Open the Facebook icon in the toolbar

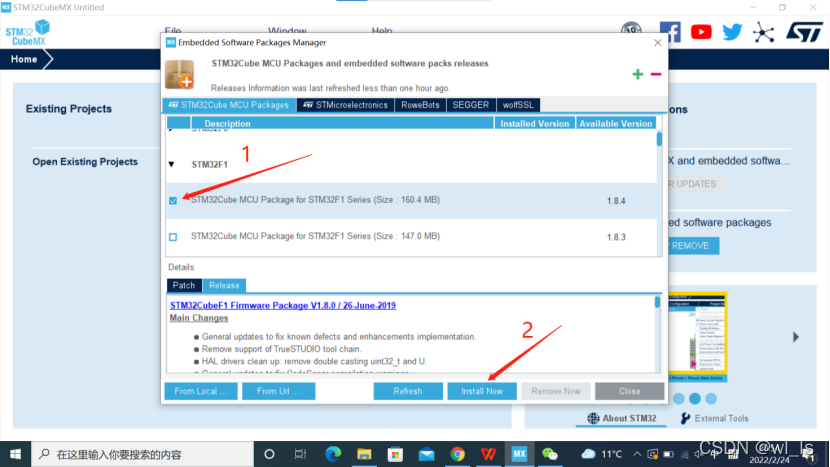[x=670, y=32]
